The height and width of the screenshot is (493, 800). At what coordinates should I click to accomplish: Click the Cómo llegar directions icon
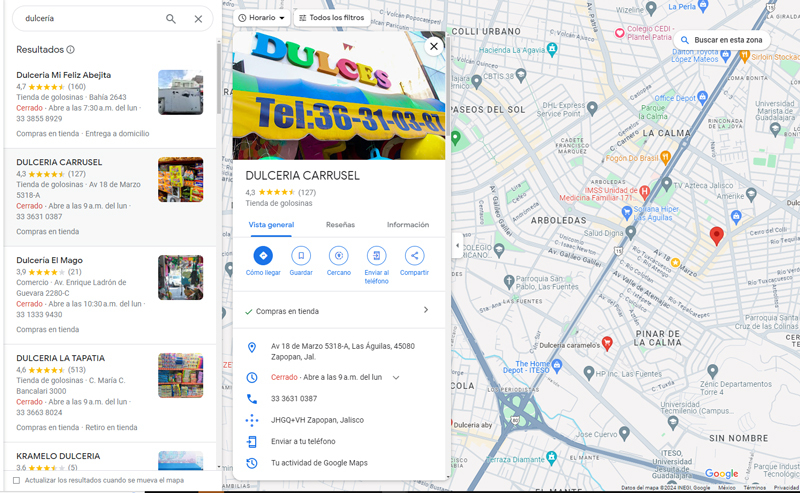263,256
